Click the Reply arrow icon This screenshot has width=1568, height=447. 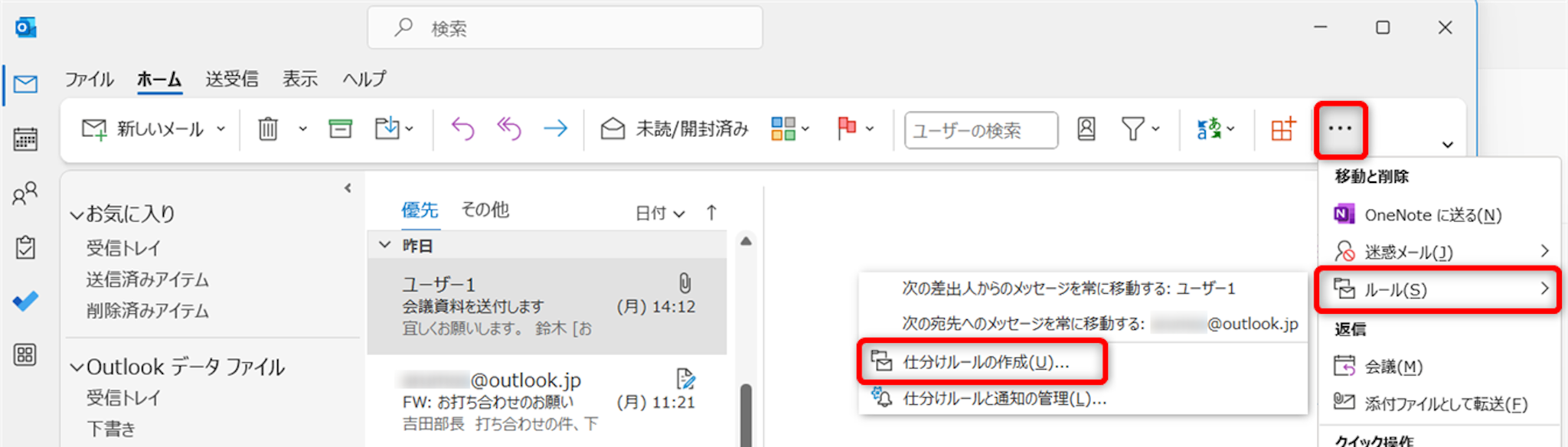[462, 129]
